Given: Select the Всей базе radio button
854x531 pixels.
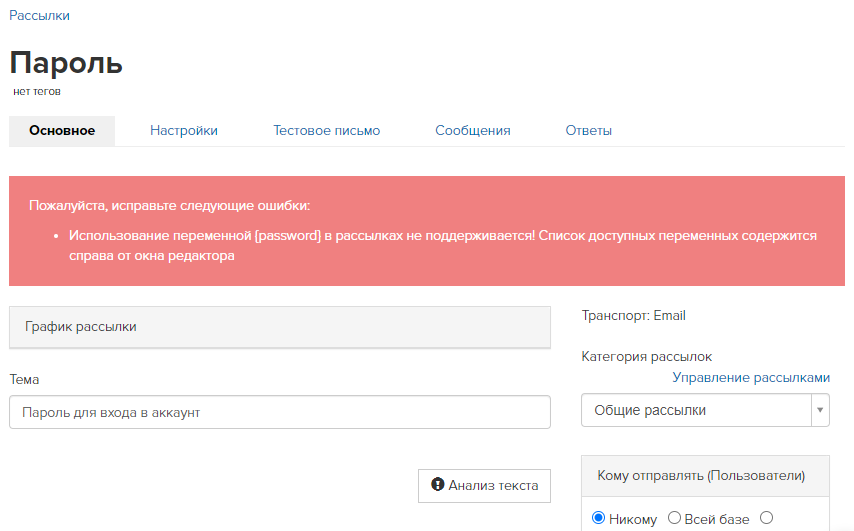Looking at the screenshot, I should (674, 518).
